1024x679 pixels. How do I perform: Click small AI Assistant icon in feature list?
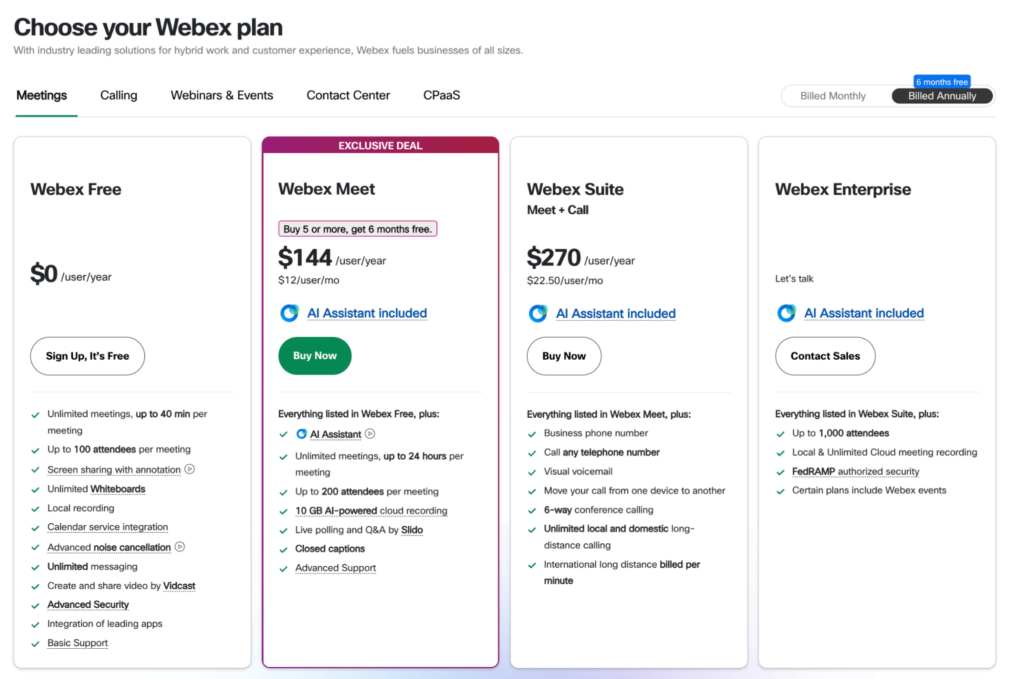[x=301, y=434]
